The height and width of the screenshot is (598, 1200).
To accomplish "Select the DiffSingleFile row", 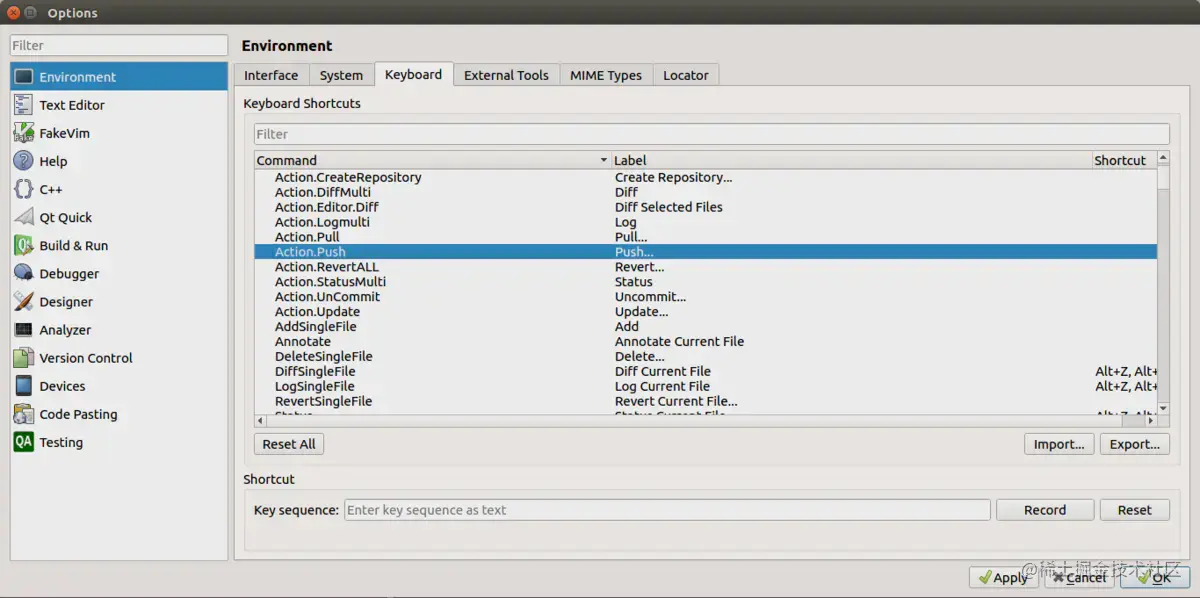I will click(705, 371).
